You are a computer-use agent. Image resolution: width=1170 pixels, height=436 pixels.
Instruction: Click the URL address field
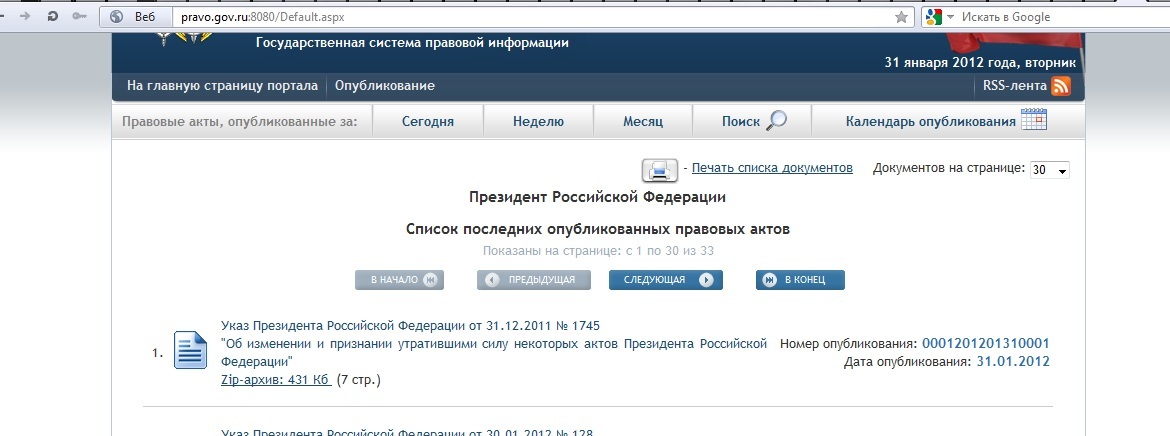[x=530, y=17]
